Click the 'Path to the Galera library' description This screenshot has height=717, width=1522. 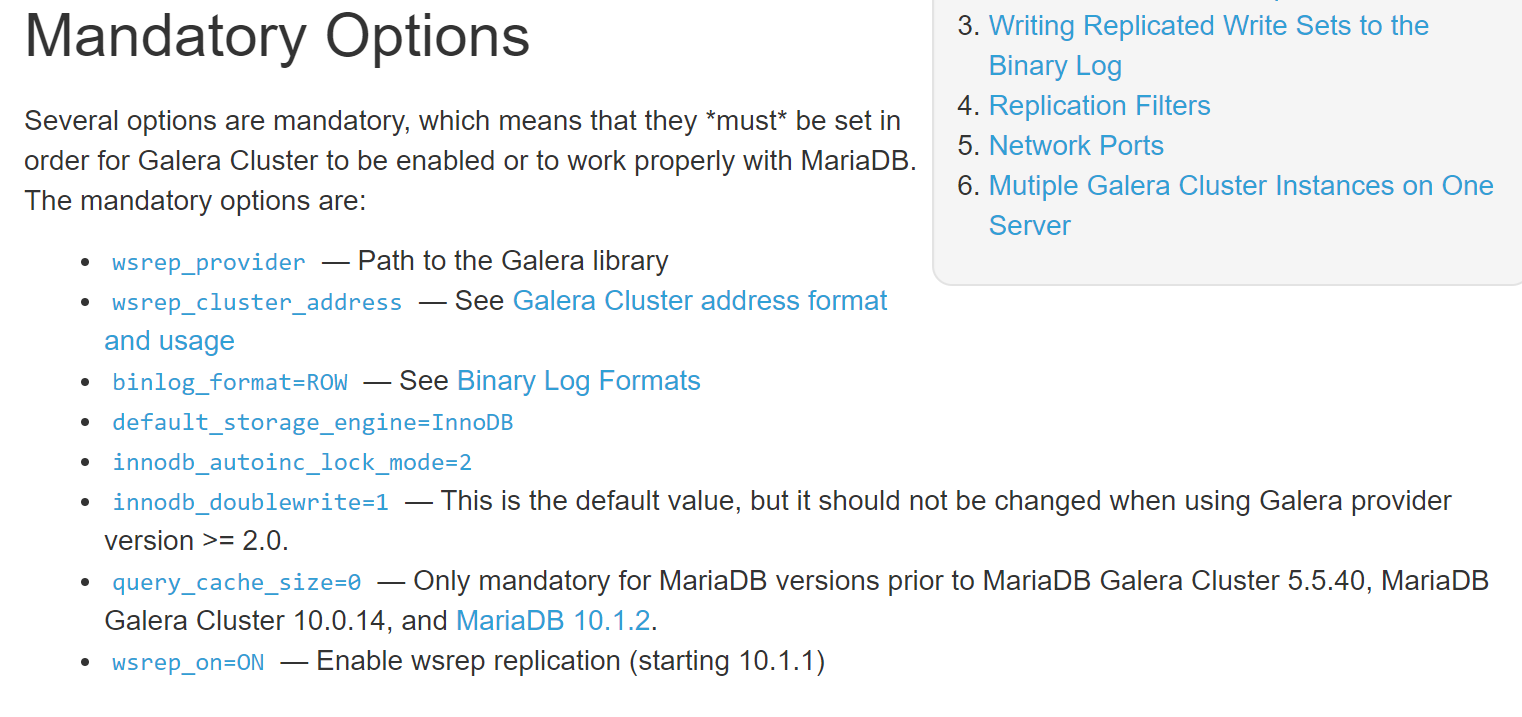pos(513,261)
